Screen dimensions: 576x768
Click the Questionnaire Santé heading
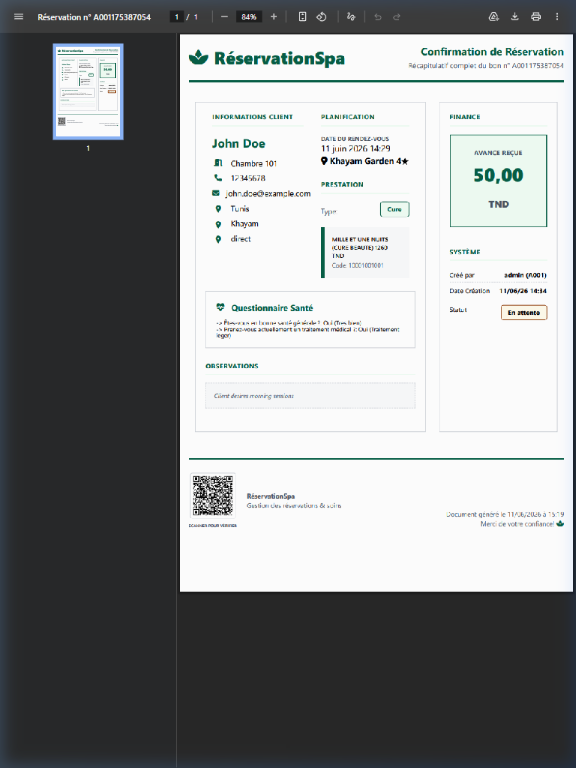pyautogui.click(x=272, y=308)
